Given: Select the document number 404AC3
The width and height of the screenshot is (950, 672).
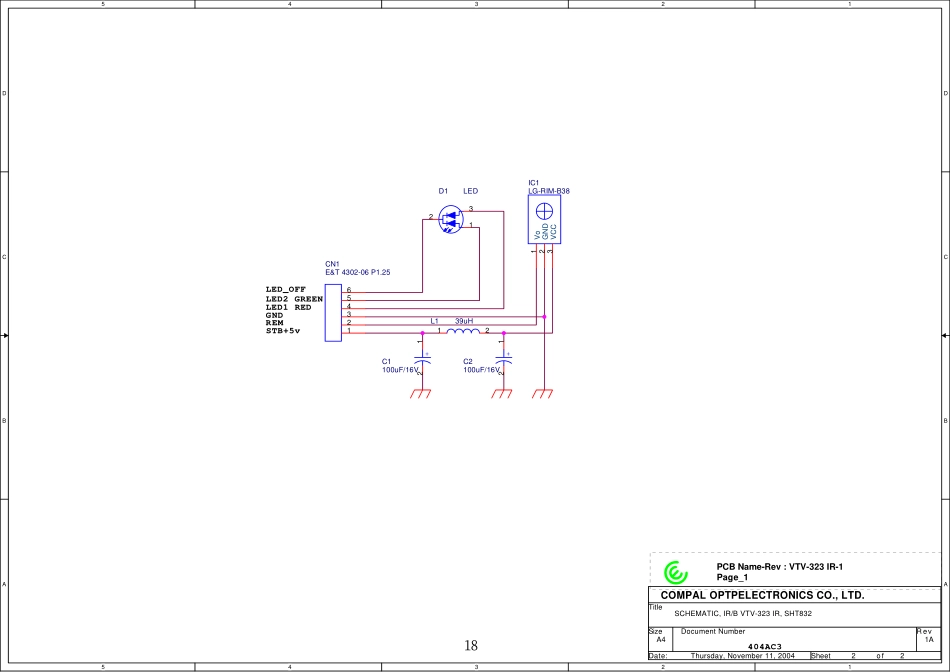Looking at the screenshot, I should tap(765, 647).
